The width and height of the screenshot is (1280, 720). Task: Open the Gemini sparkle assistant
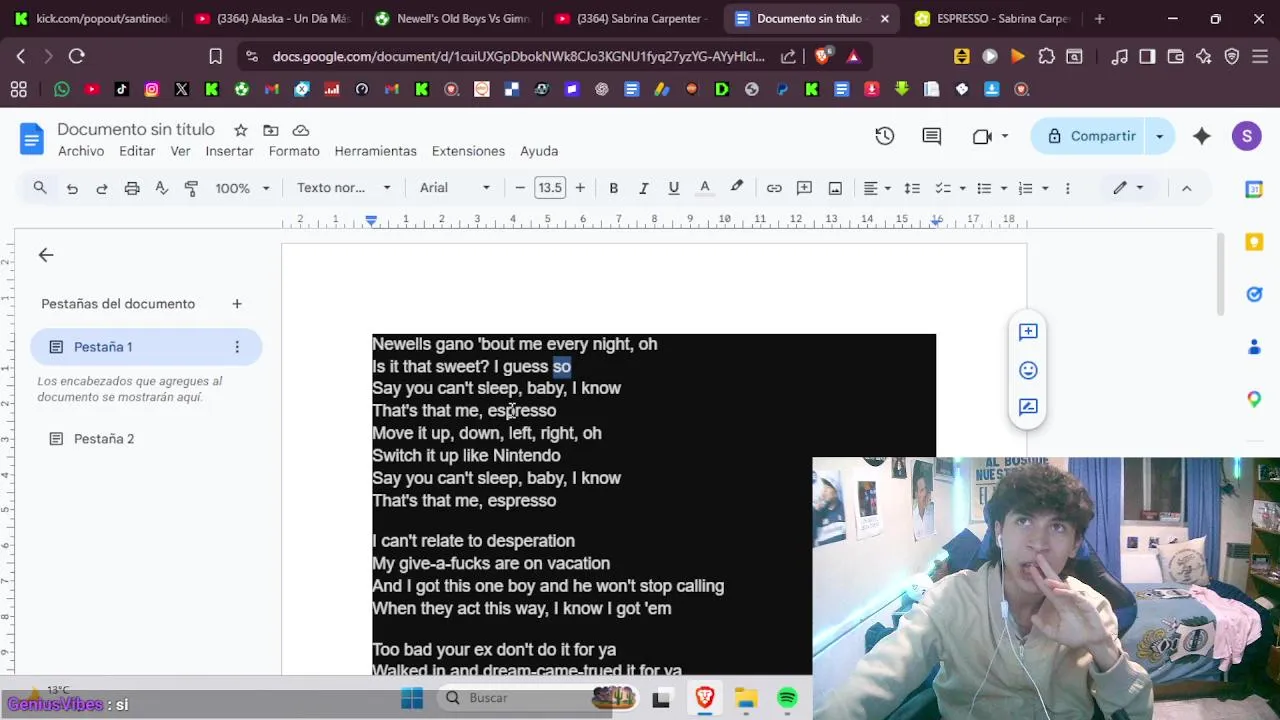(1202, 136)
